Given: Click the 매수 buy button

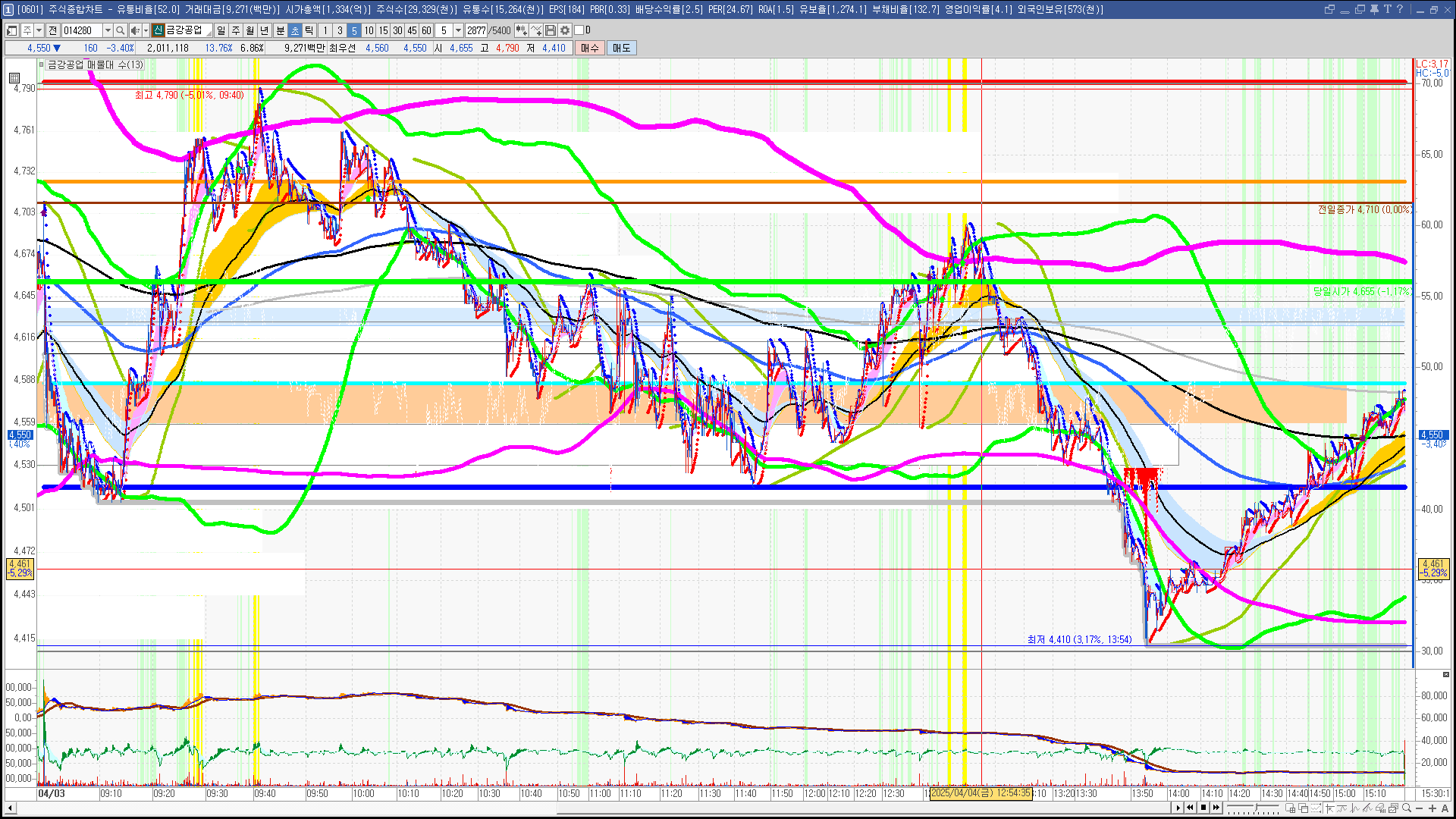Looking at the screenshot, I should click(590, 48).
